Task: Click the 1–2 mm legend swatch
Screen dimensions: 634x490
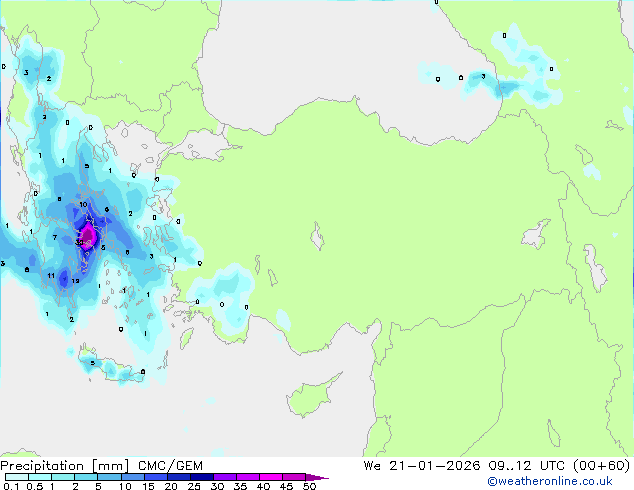Action: [x=63, y=477]
